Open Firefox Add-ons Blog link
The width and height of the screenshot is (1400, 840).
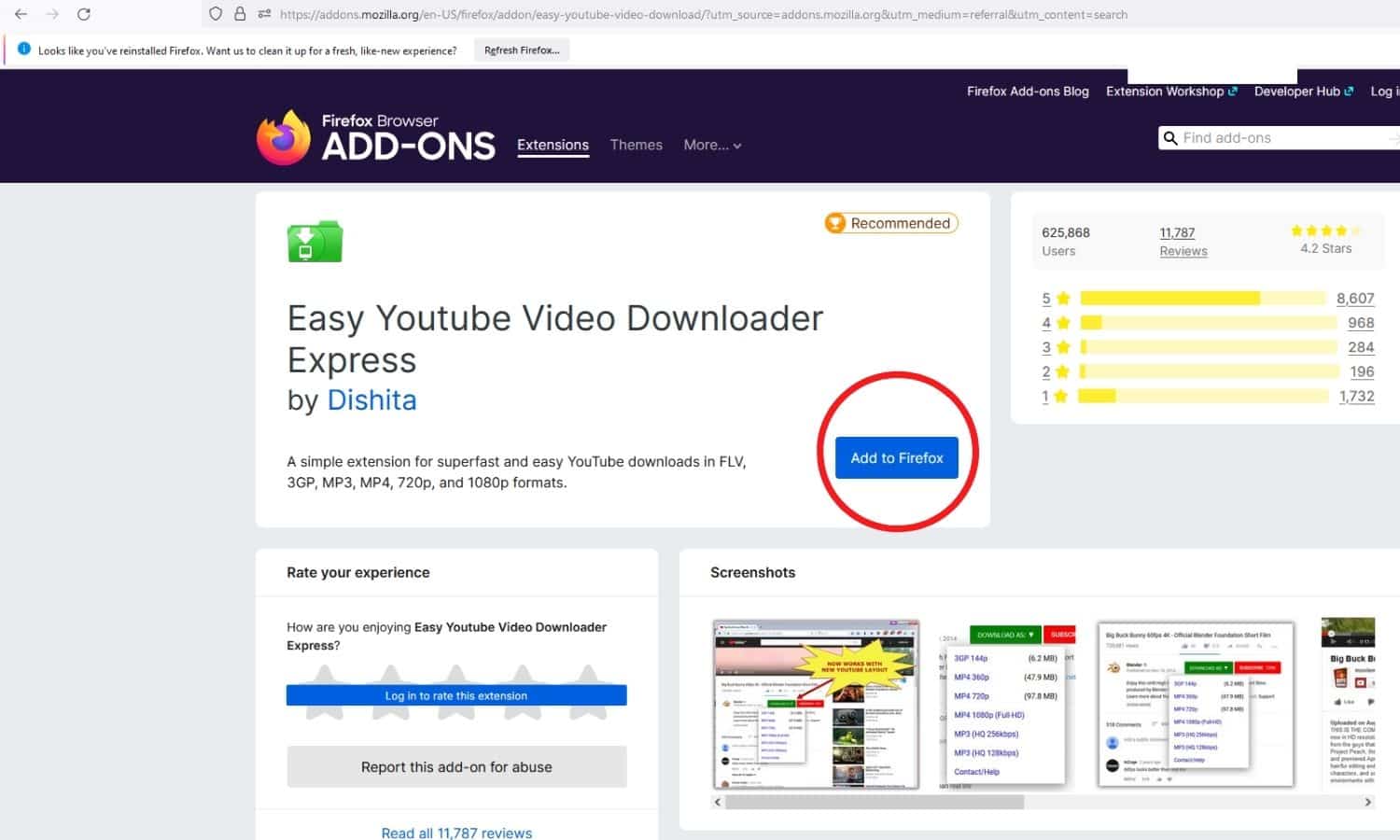[1028, 91]
